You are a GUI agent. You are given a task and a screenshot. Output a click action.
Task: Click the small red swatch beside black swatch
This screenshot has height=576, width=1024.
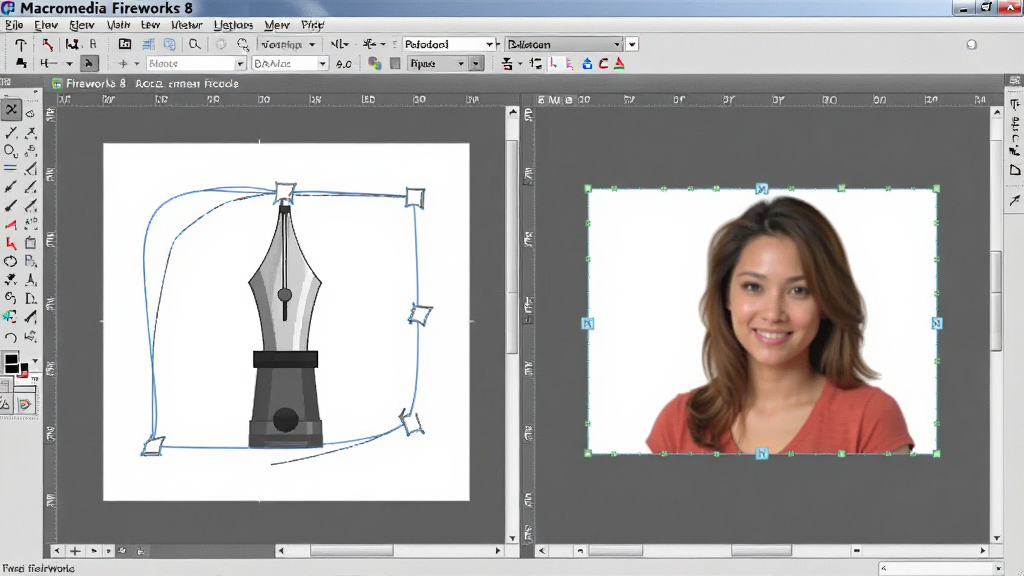coord(24,372)
